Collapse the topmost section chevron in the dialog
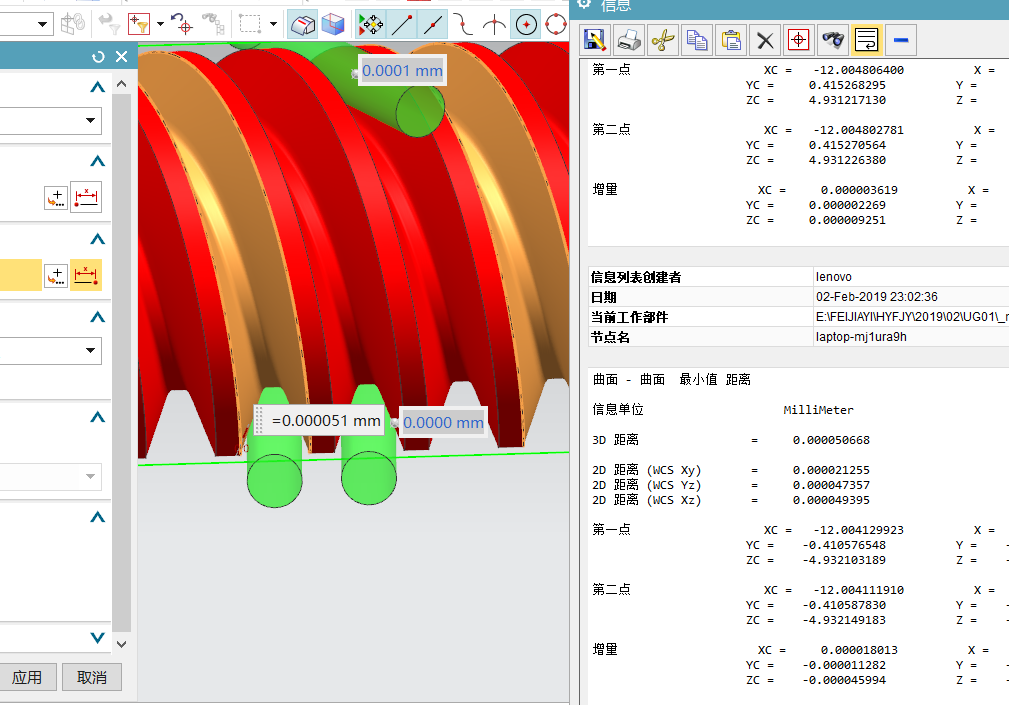The height and width of the screenshot is (705, 1009). (97, 86)
